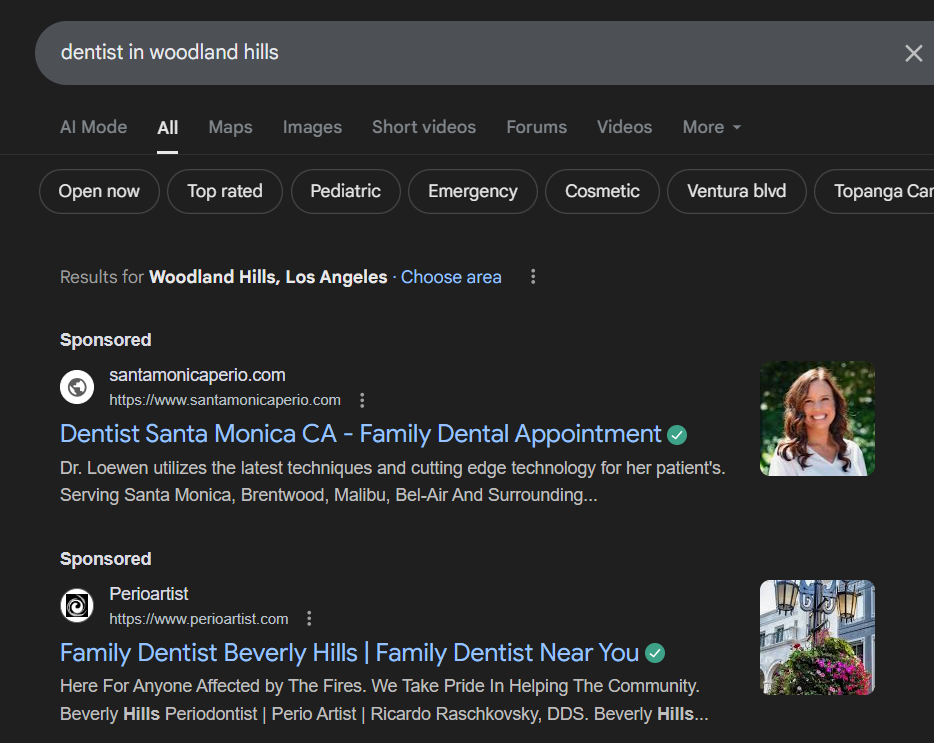Enable the Pediatric filter chip
The height and width of the screenshot is (743, 934).
tap(345, 192)
